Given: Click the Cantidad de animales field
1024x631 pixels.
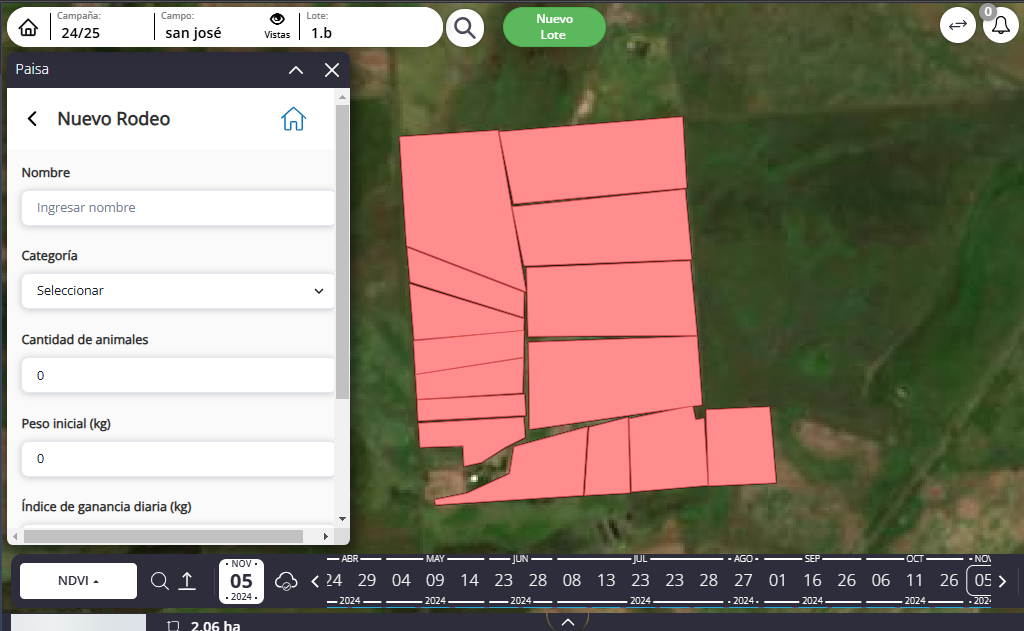Looking at the screenshot, I should 178,375.
